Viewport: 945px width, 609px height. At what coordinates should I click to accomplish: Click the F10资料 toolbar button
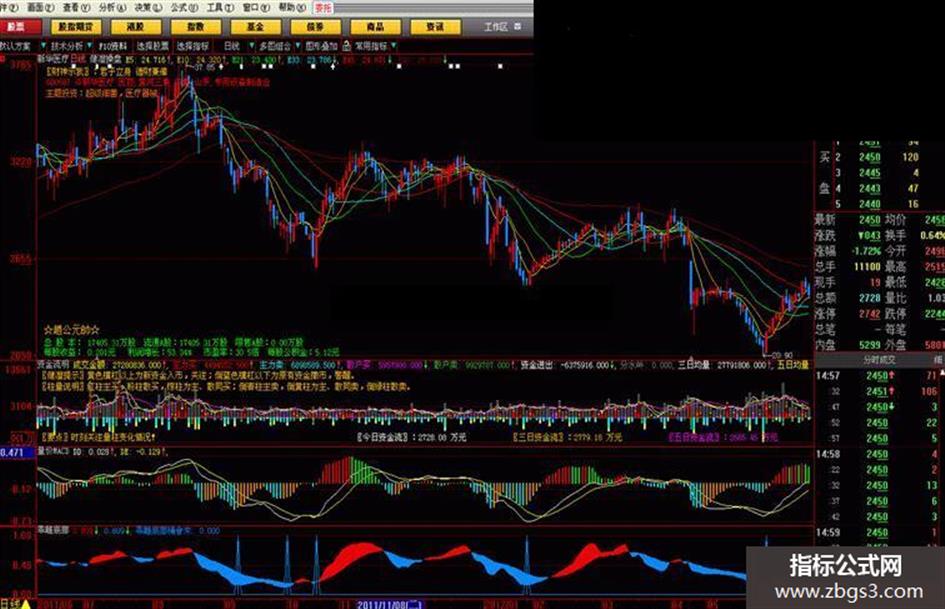(113, 46)
